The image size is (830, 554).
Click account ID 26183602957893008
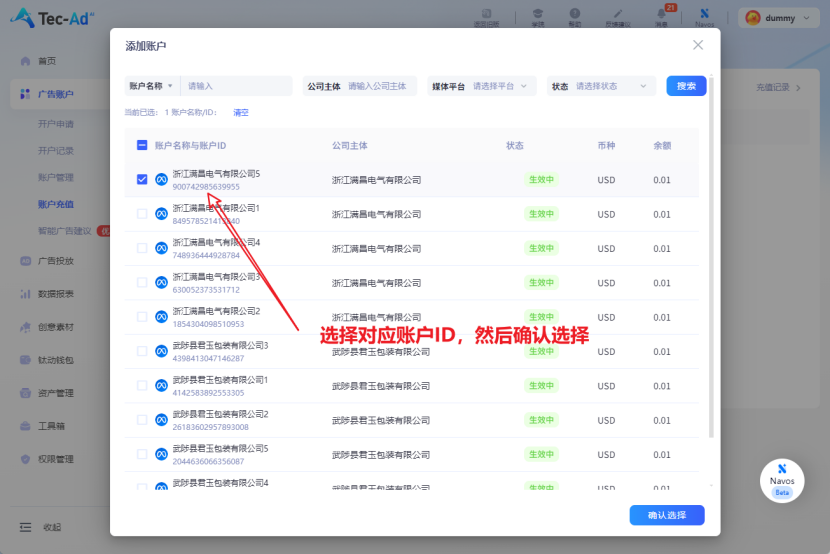(210, 427)
